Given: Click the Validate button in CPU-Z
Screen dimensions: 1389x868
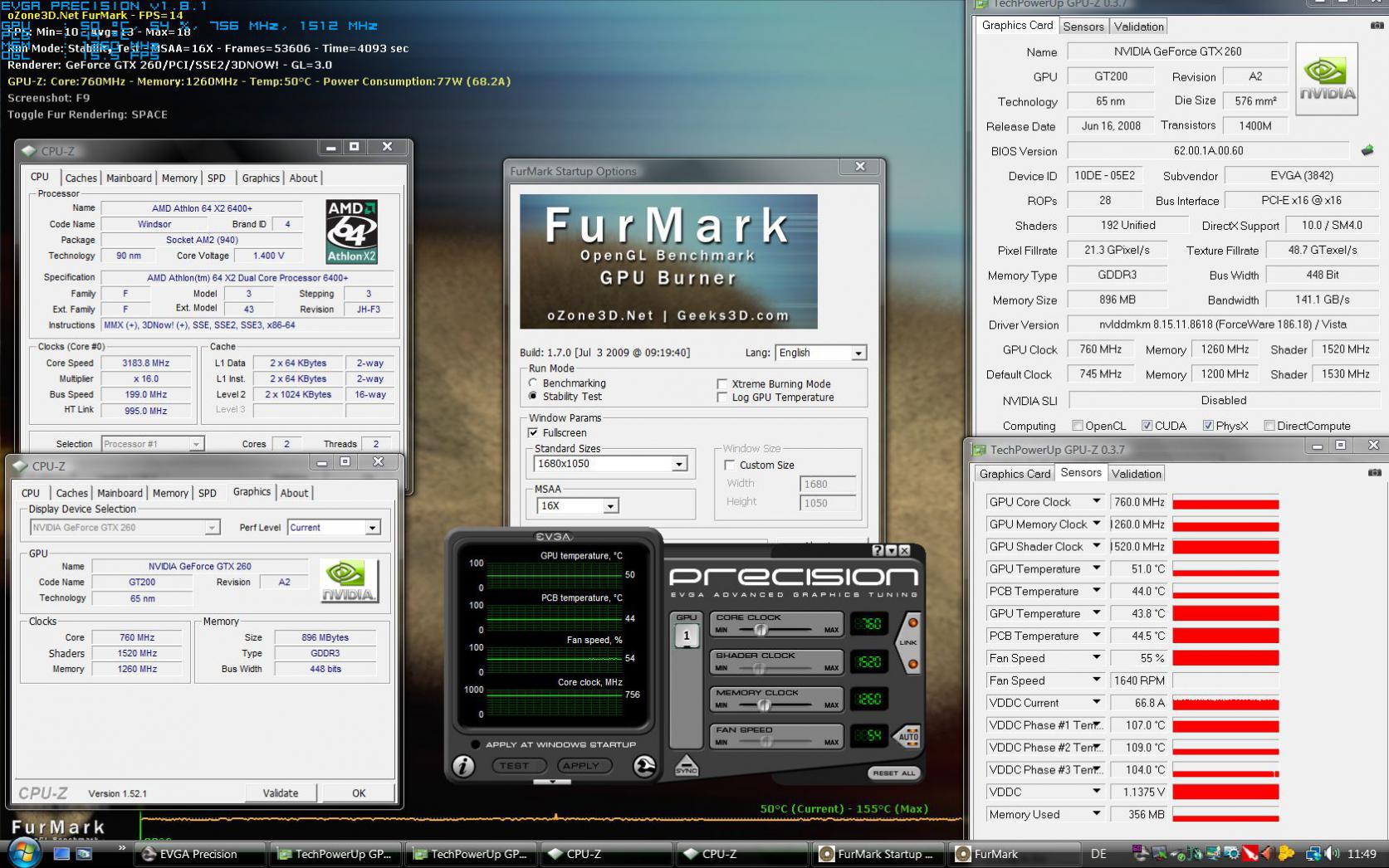Looking at the screenshot, I should (281, 793).
